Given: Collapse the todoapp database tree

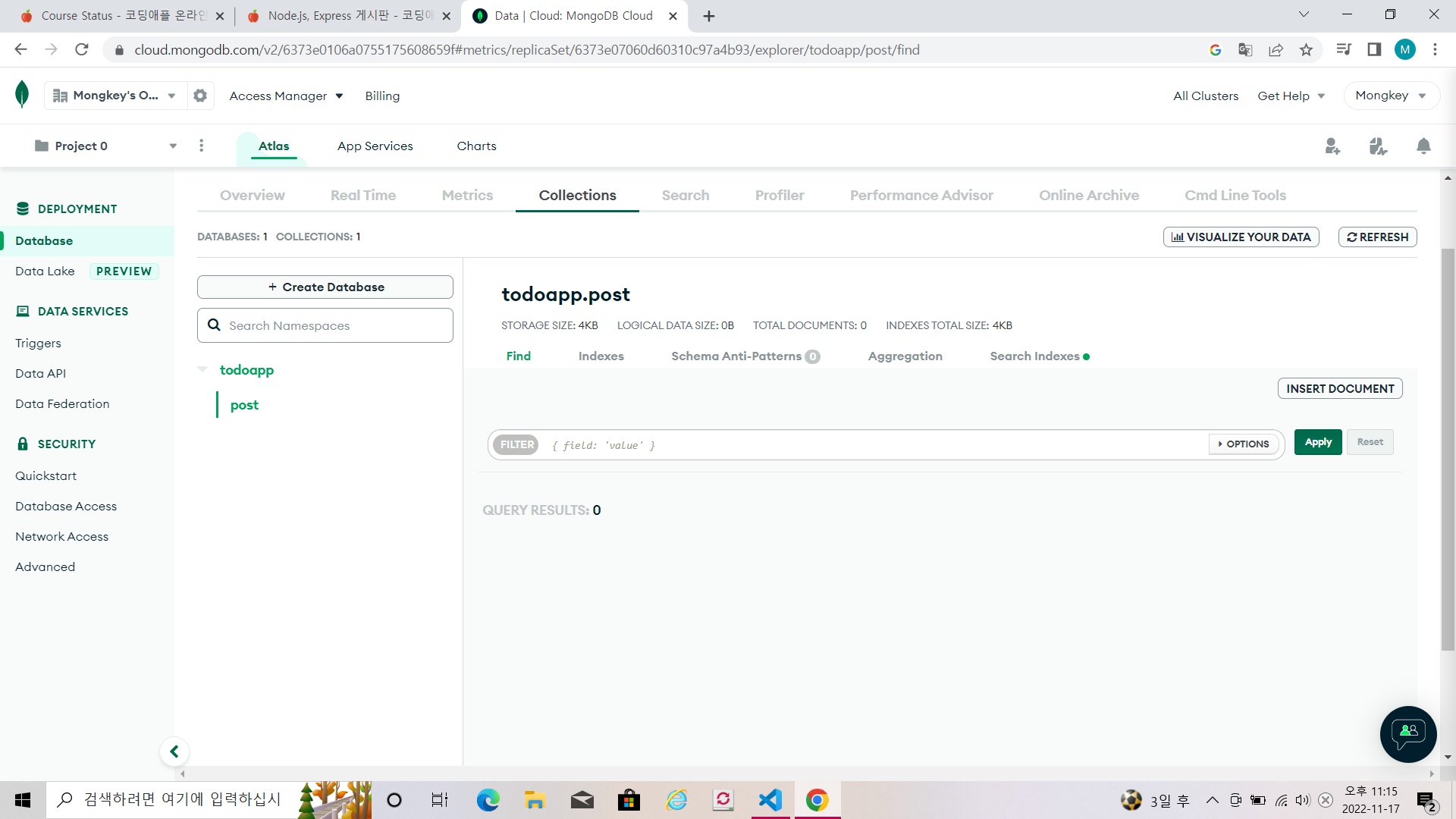Looking at the screenshot, I should coord(202,369).
